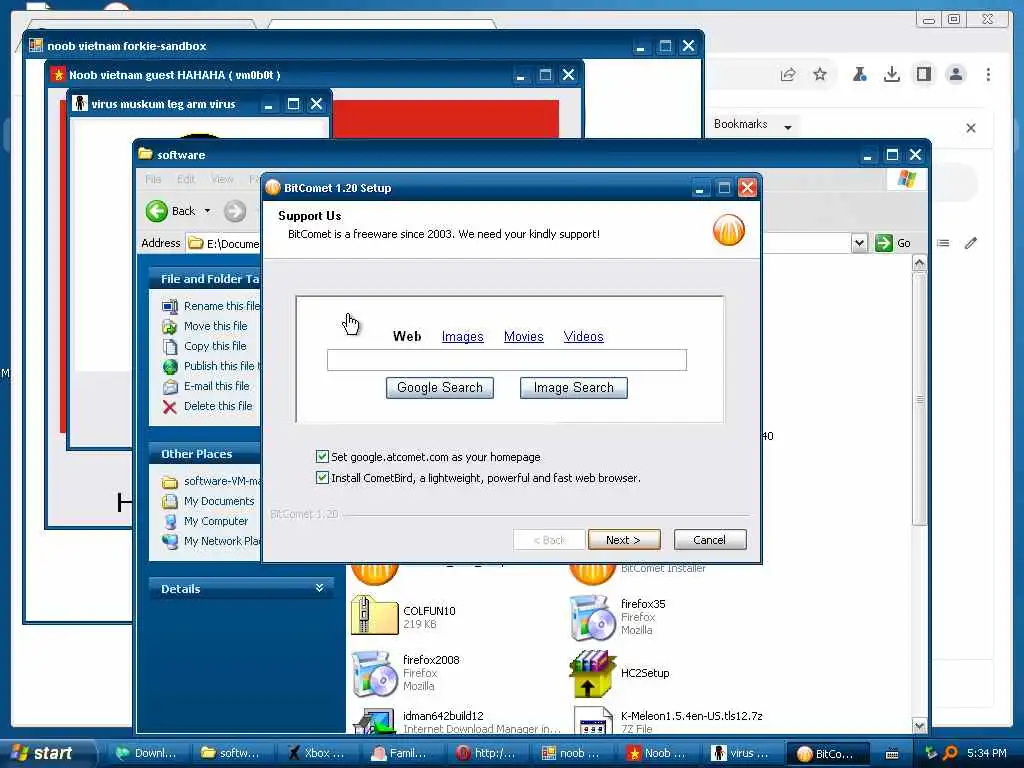The width and height of the screenshot is (1024, 768).
Task: Open Edit menu in software window
Action: click(186, 179)
